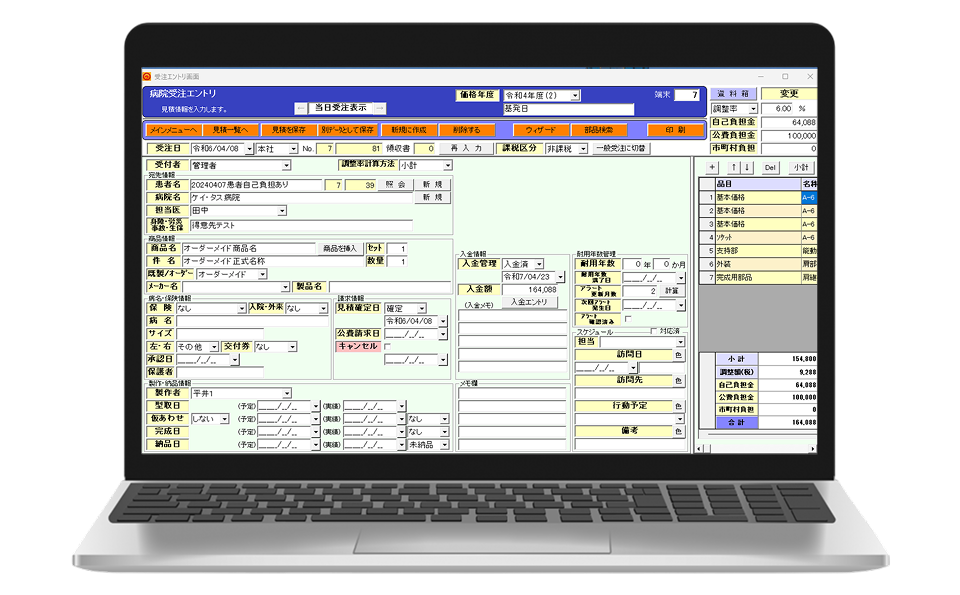Select 見積一覧へ in the orange menu bar
Image resolution: width=960 pixels, height=595 pixels.
pyautogui.click(x=231, y=130)
